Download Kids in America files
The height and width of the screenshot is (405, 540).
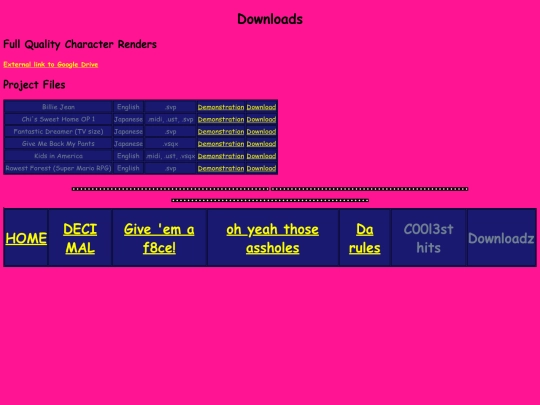[261, 156]
